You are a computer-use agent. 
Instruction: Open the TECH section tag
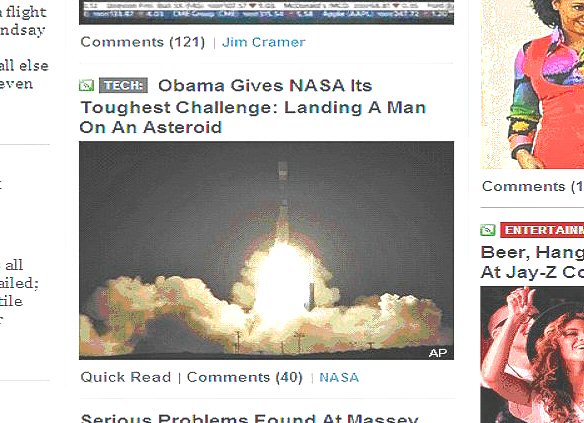point(123,86)
